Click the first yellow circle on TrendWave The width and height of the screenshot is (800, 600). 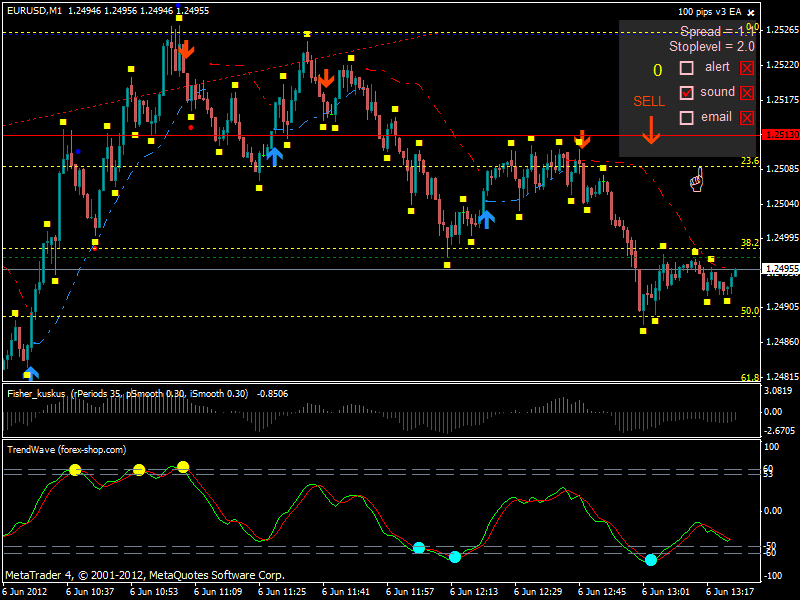75,470
